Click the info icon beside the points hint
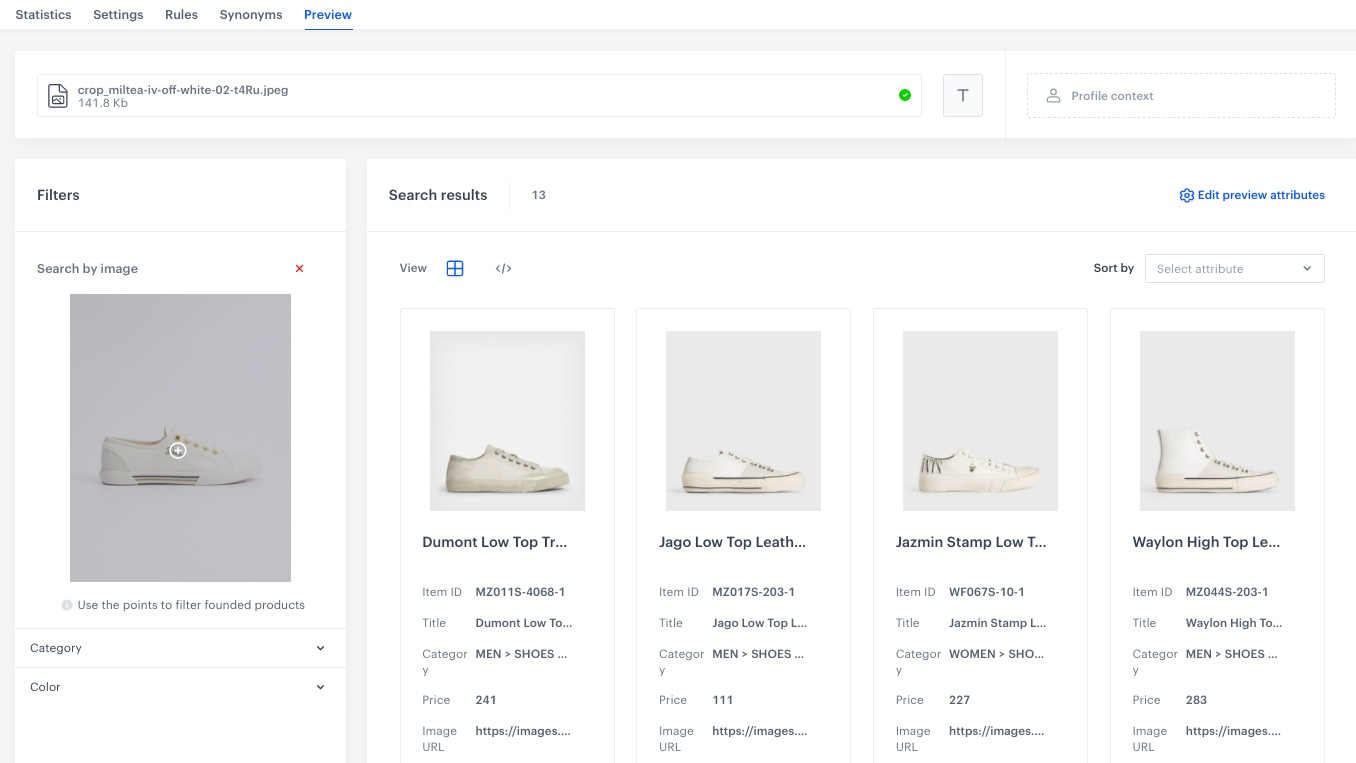1356x763 pixels. point(66,605)
